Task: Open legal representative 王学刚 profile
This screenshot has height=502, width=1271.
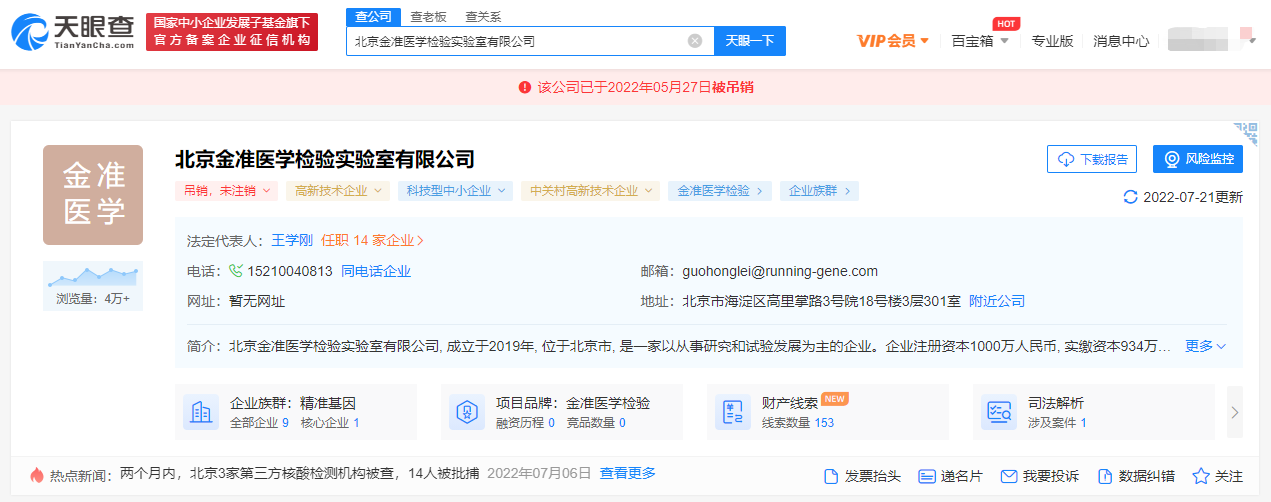Action: [292, 241]
